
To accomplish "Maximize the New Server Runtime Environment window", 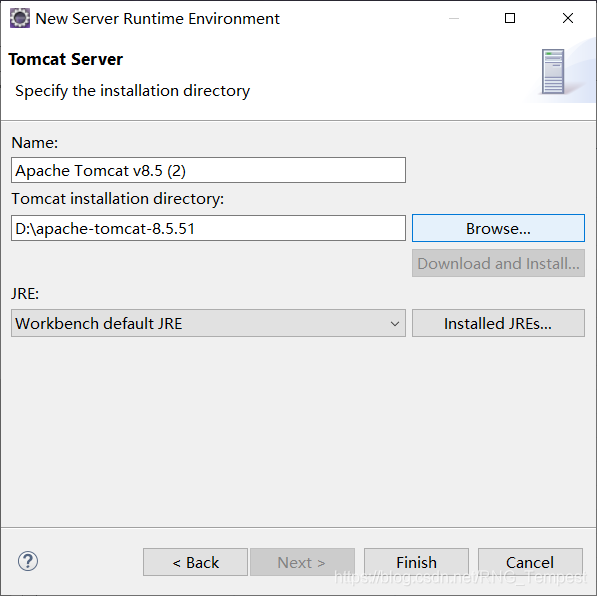I will 510,18.
